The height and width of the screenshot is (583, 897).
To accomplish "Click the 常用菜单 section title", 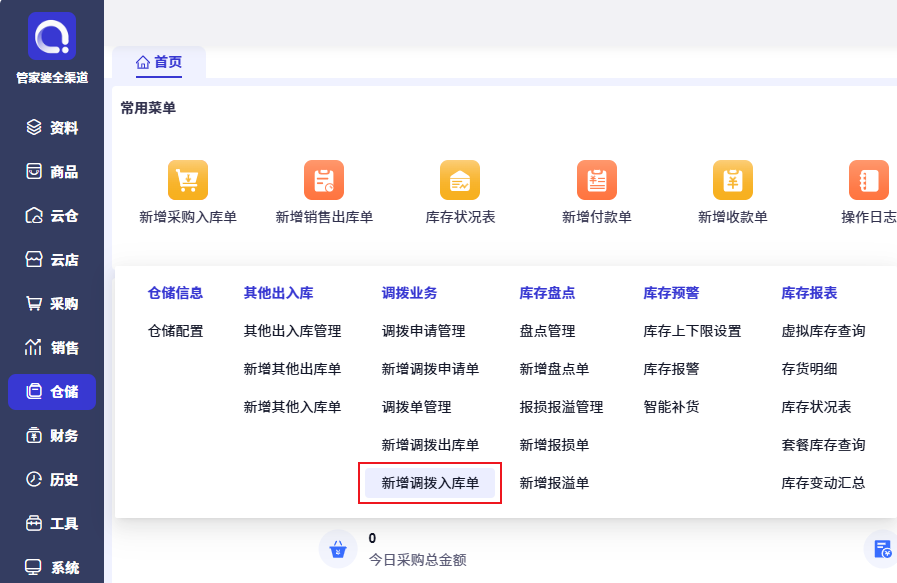I will tap(148, 108).
